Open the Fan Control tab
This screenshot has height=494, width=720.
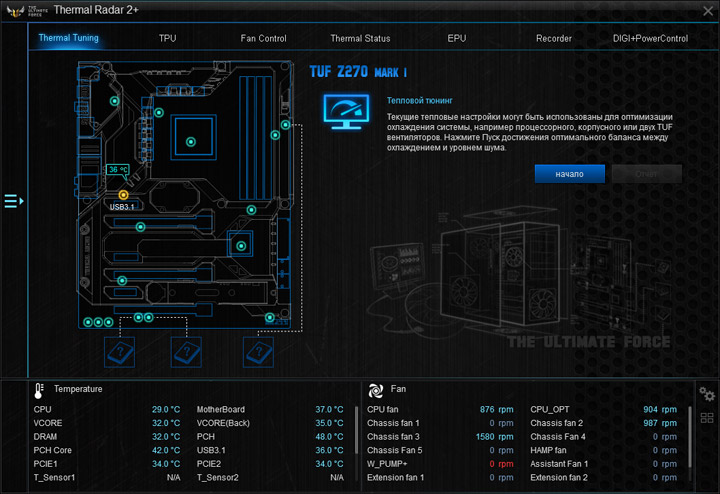(x=264, y=39)
